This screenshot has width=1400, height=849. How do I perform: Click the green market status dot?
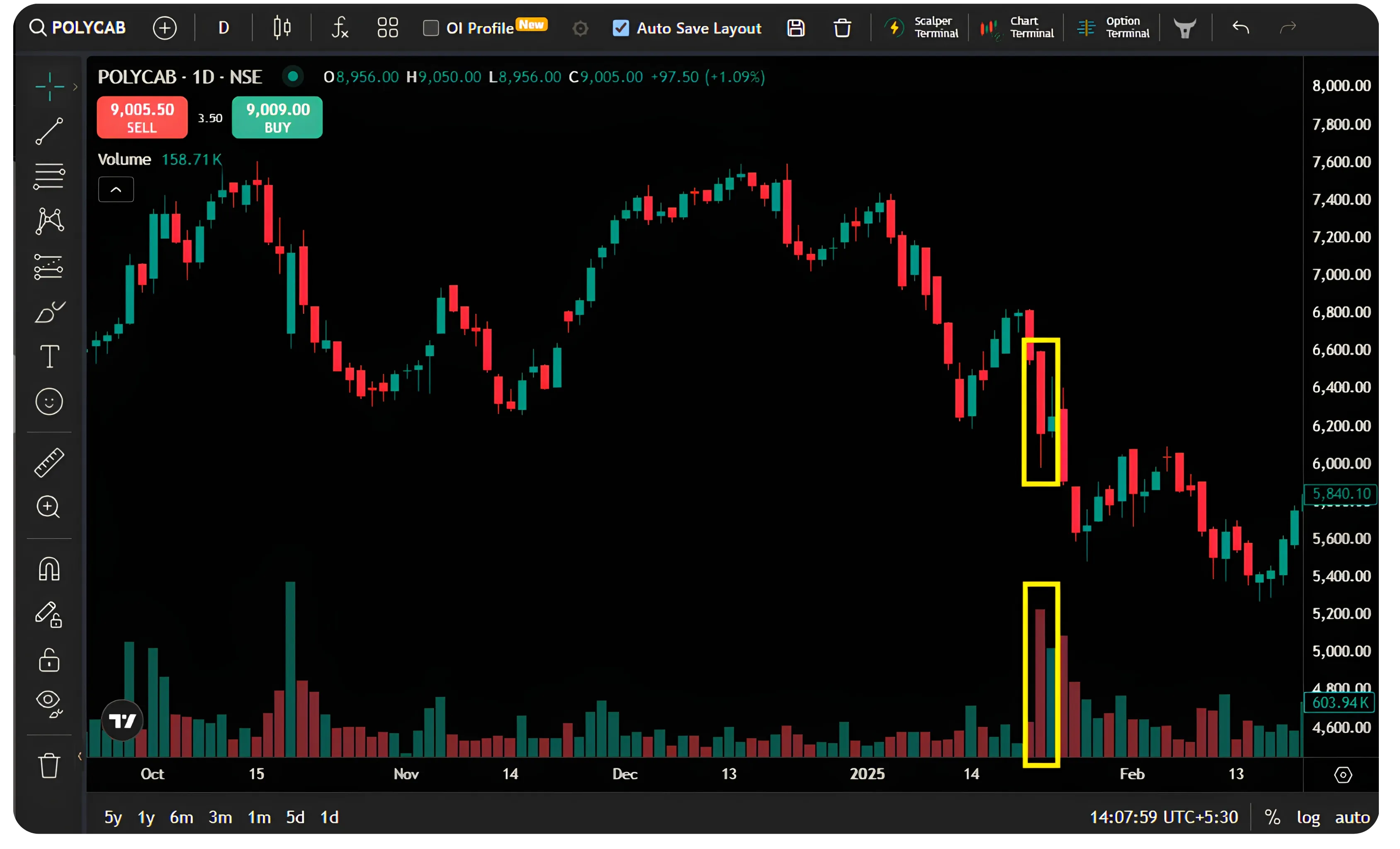click(293, 75)
